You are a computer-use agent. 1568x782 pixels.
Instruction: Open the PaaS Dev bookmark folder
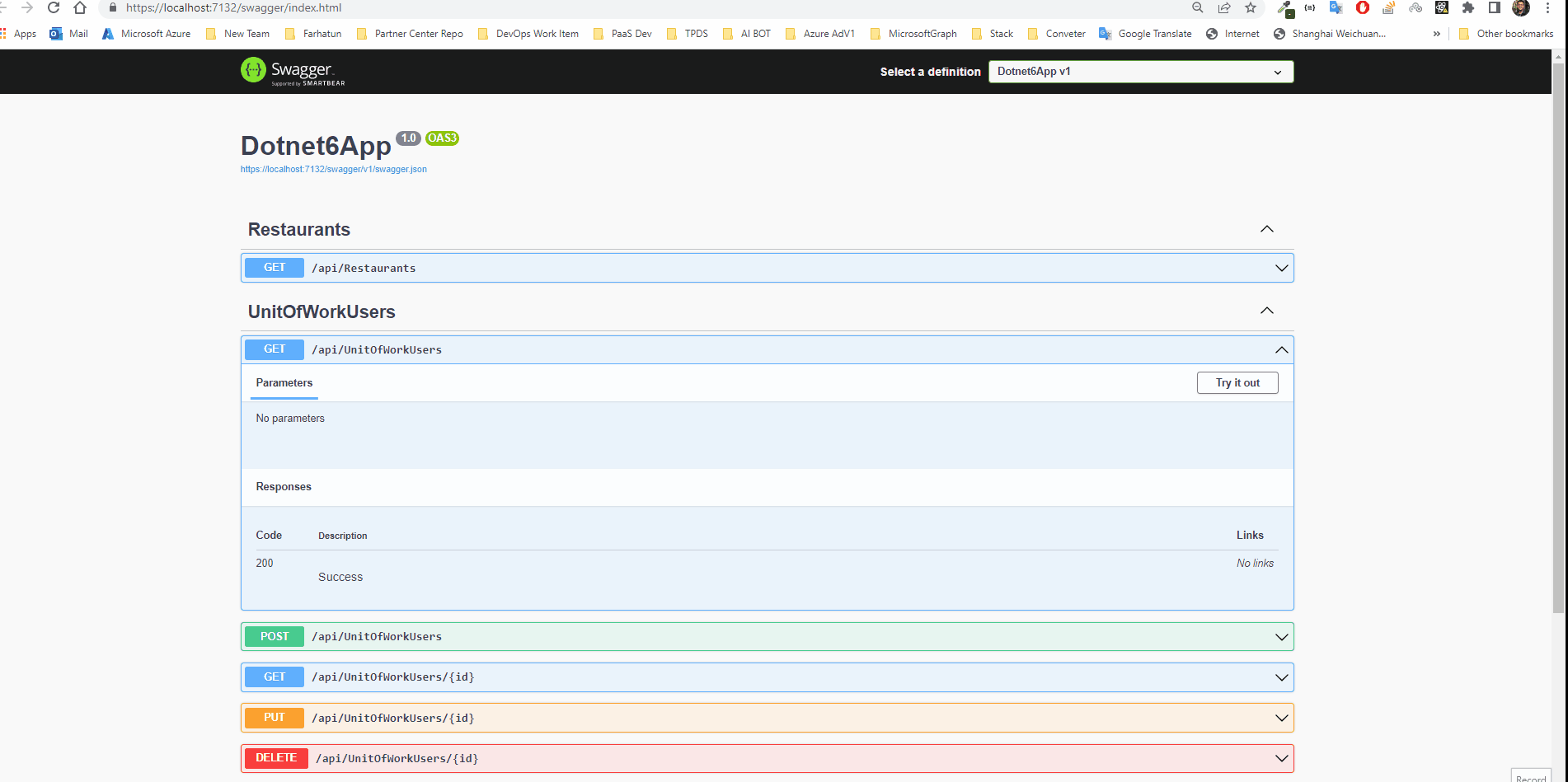pos(622,34)
